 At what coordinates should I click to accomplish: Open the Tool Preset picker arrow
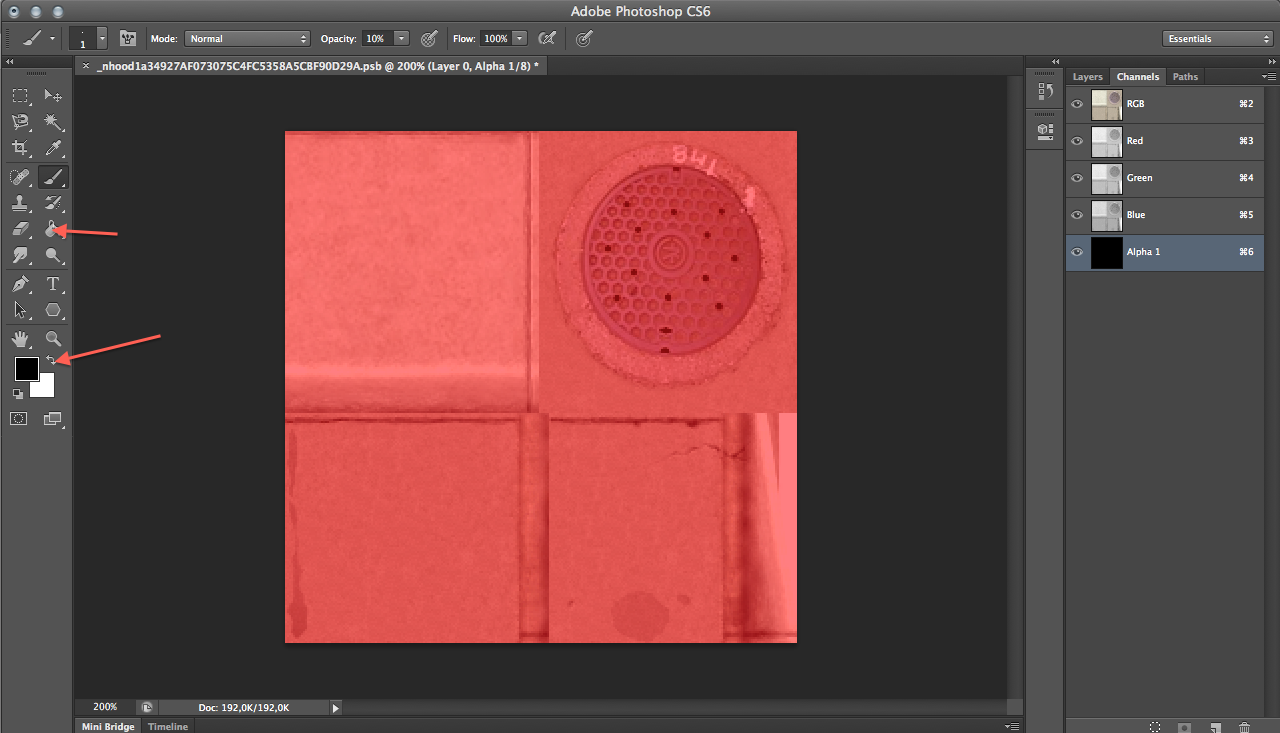click(52, 38)
